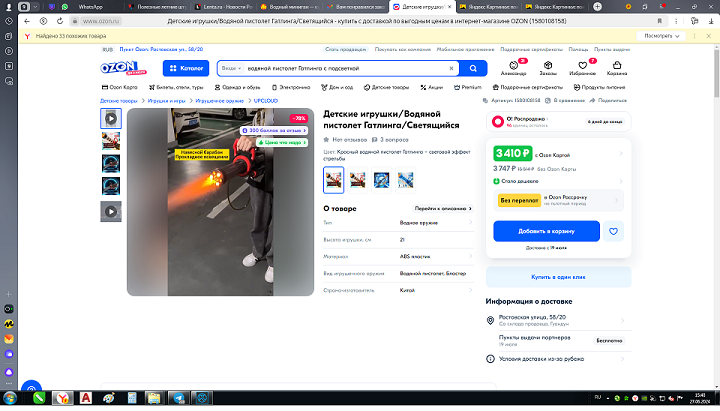Open the Везде search scope dropdown

point(231,68)
